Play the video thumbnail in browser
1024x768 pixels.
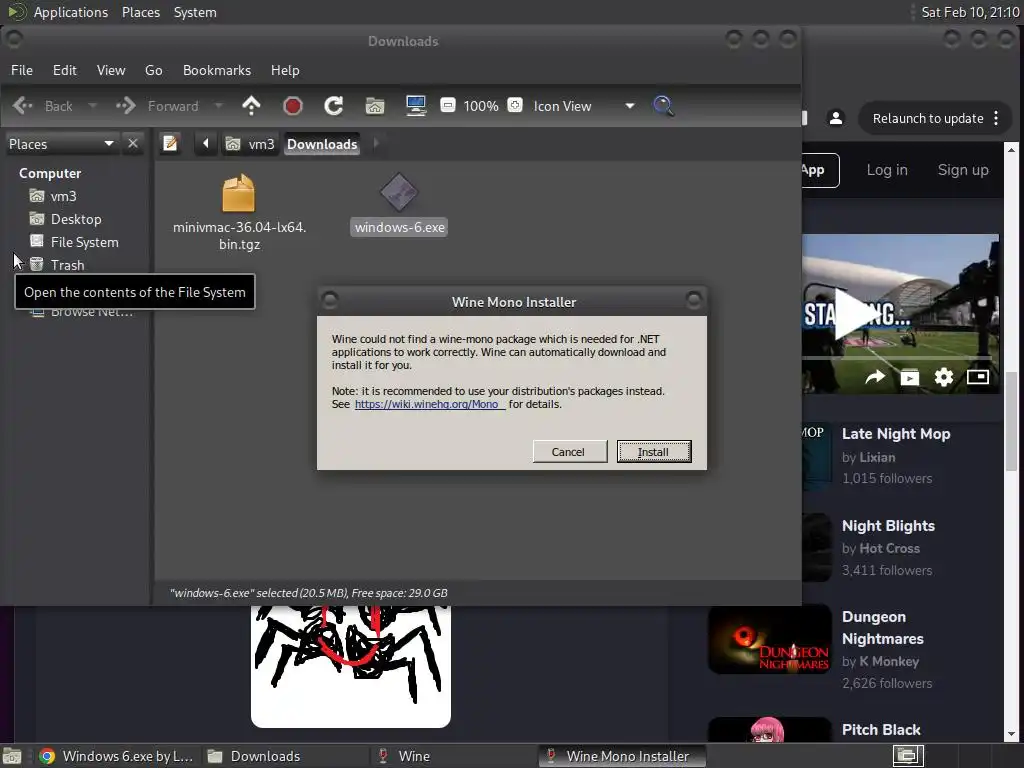coord(856,315)
